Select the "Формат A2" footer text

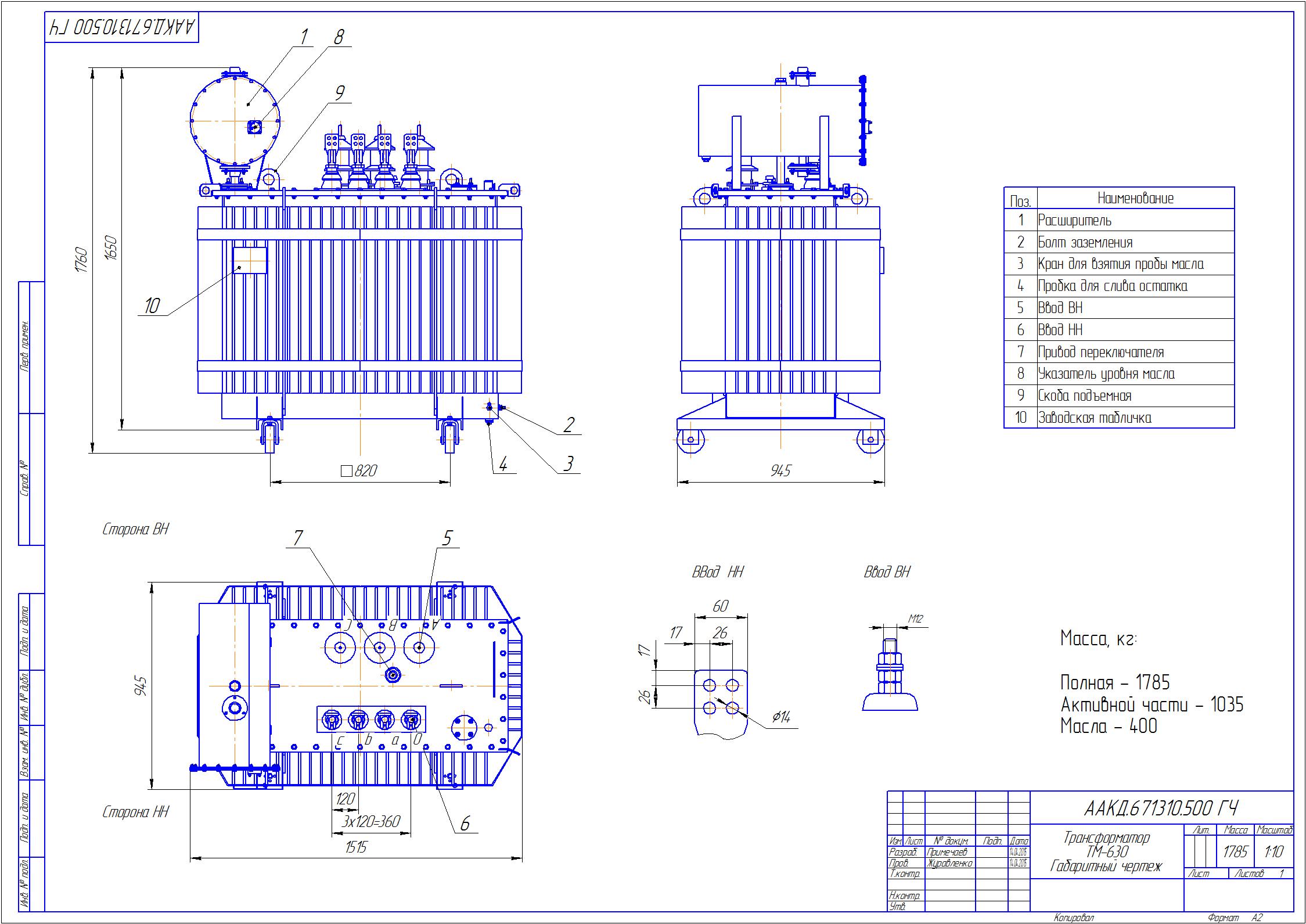[x=1235, y=918]
